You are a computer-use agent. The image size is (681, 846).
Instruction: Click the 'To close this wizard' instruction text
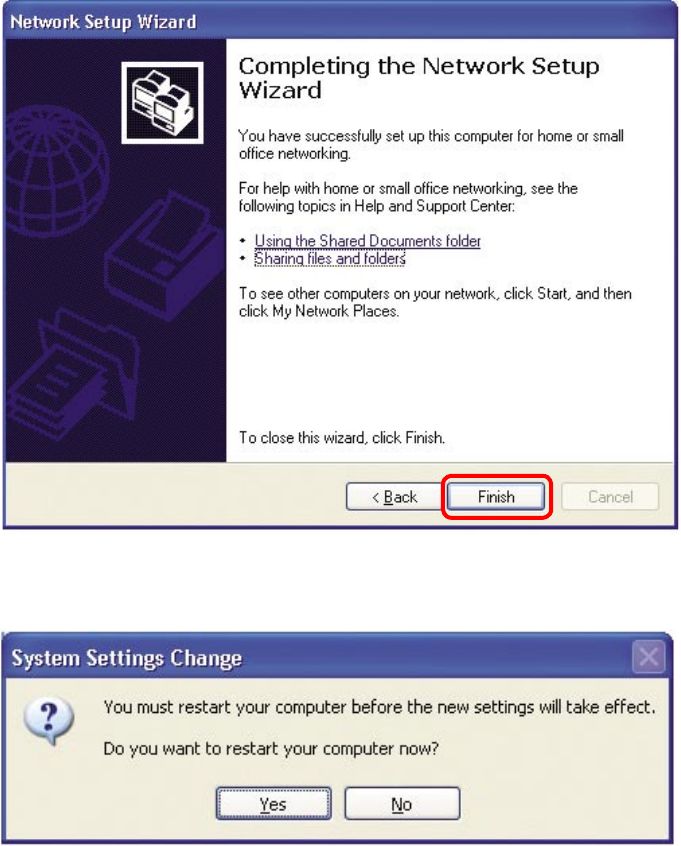[x=342, y=438]
